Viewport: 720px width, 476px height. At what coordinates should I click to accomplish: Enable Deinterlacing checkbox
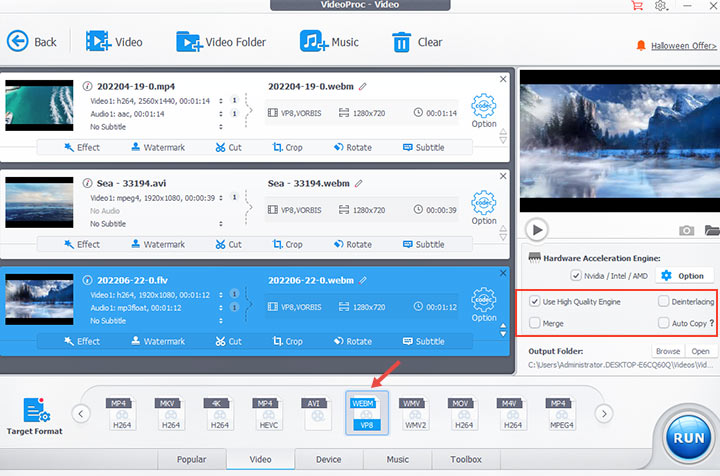(x=663, y=301)
